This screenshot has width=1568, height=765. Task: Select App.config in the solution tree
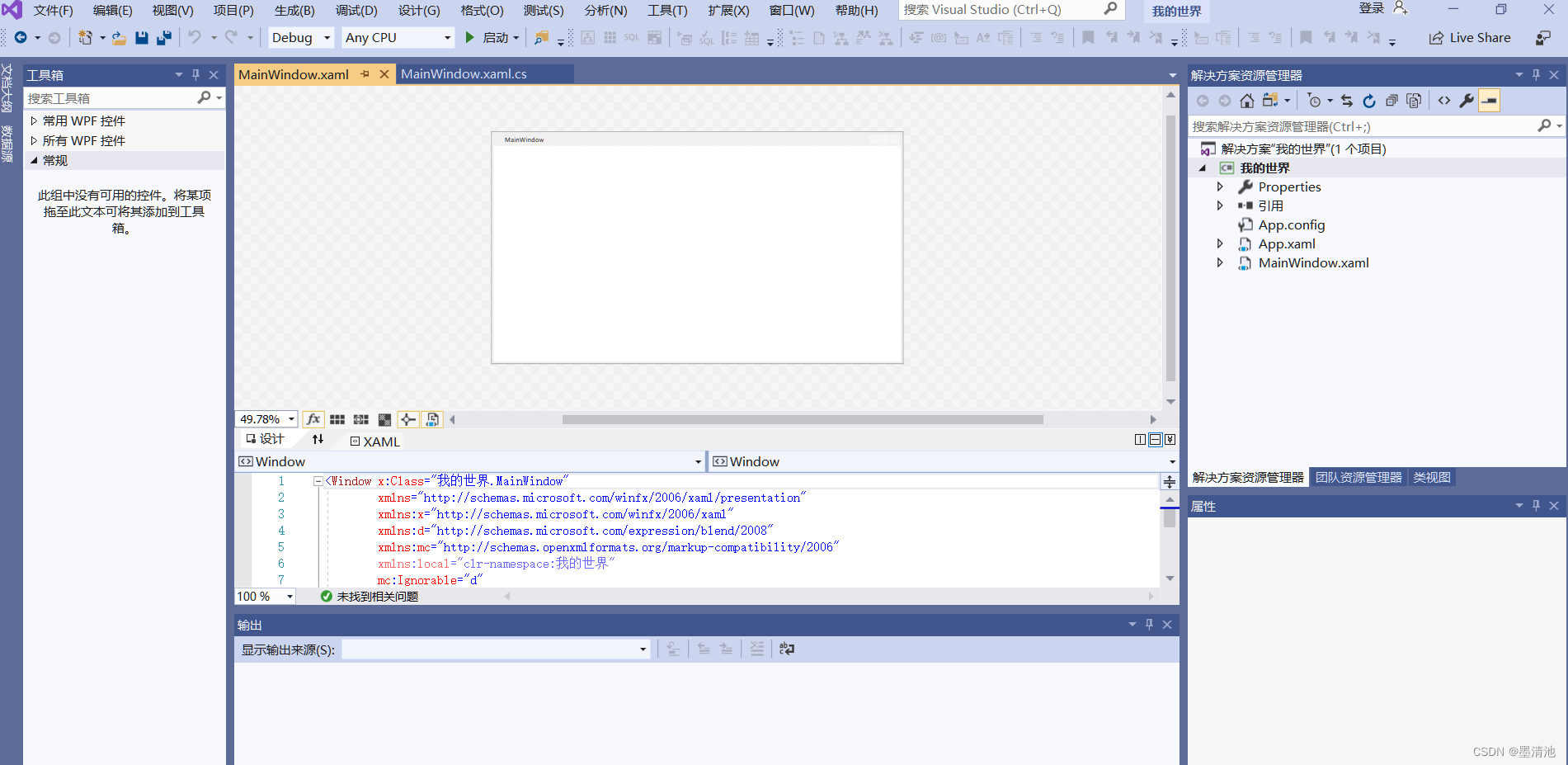(x=1292, y=224)
